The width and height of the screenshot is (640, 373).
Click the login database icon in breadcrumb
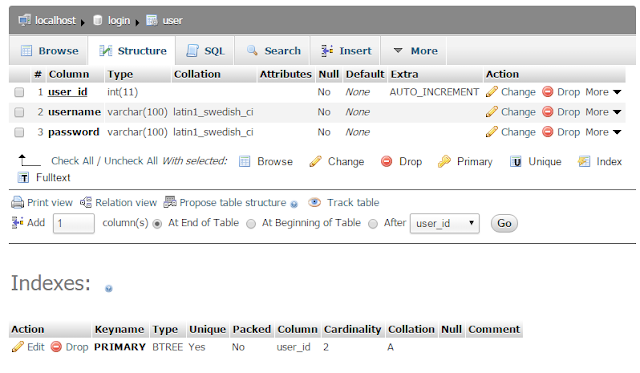click(x=98, y=20)
